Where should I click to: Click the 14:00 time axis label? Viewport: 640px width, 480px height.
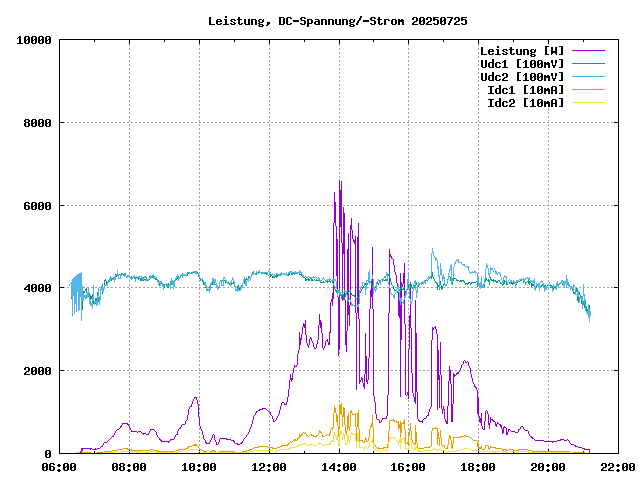339,467
